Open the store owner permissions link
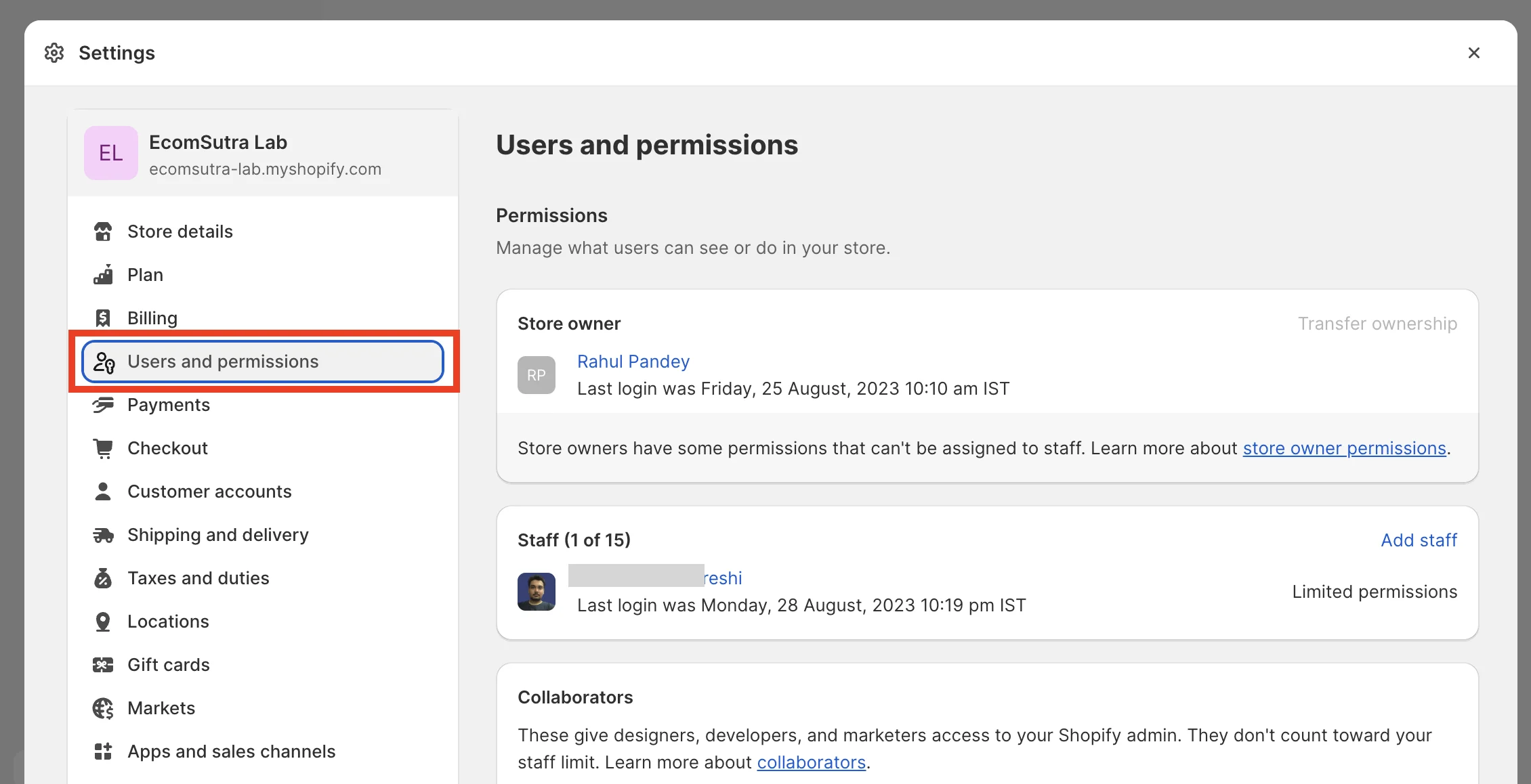The width and height of the screenshot is (1531, 784). 1344,448
